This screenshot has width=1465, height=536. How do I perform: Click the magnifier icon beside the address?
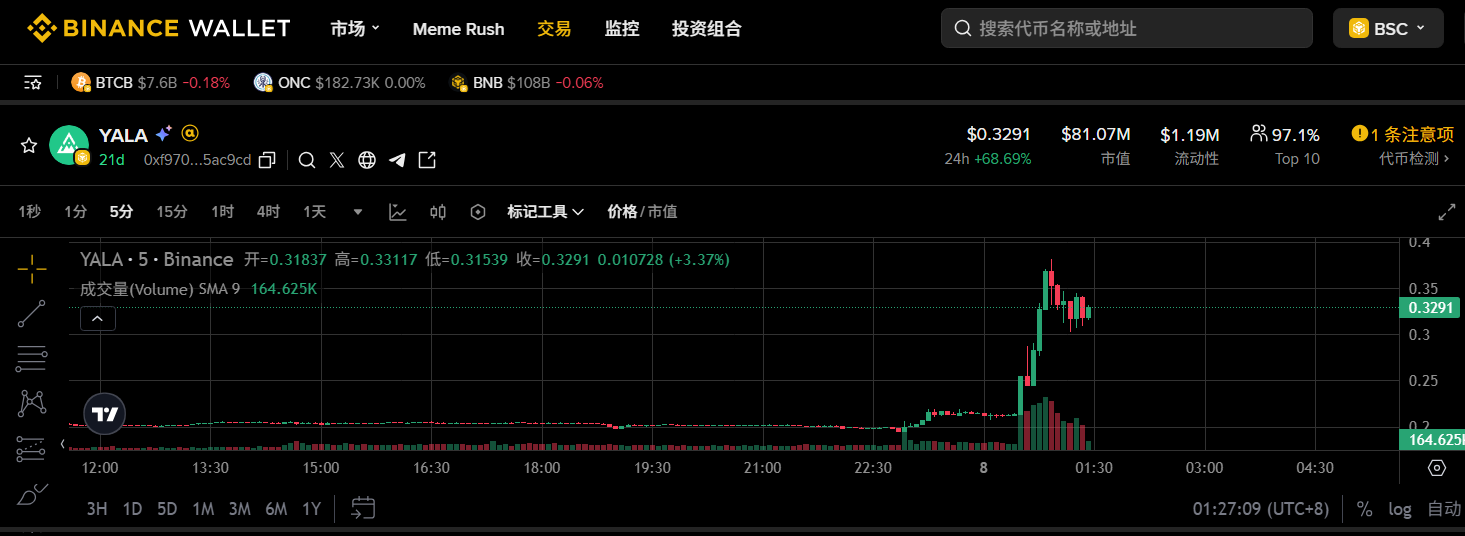pyautogui.click(x=308, y=160)
